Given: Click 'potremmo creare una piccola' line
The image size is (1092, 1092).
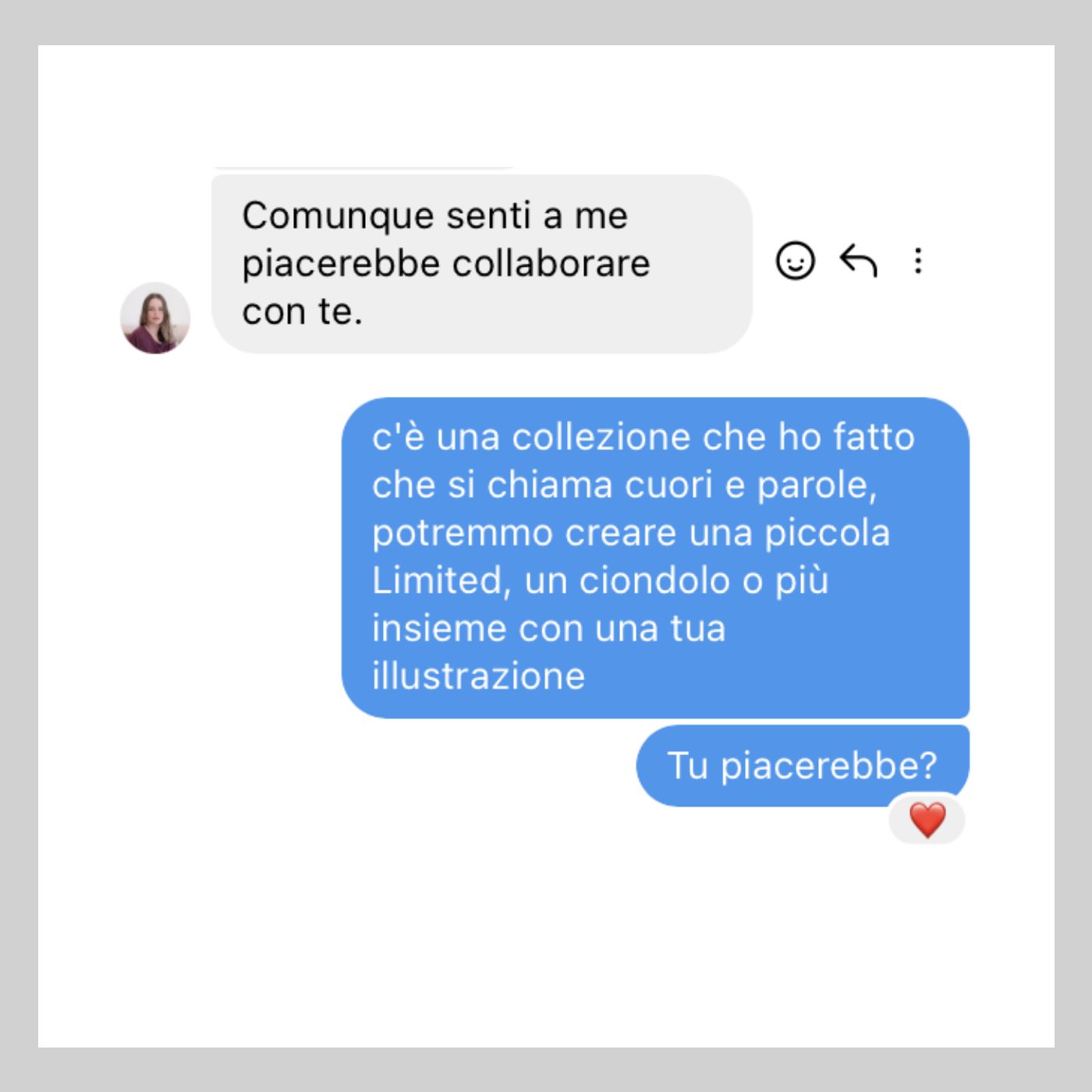Looking at the screenshot, I should tap(631, 534).
